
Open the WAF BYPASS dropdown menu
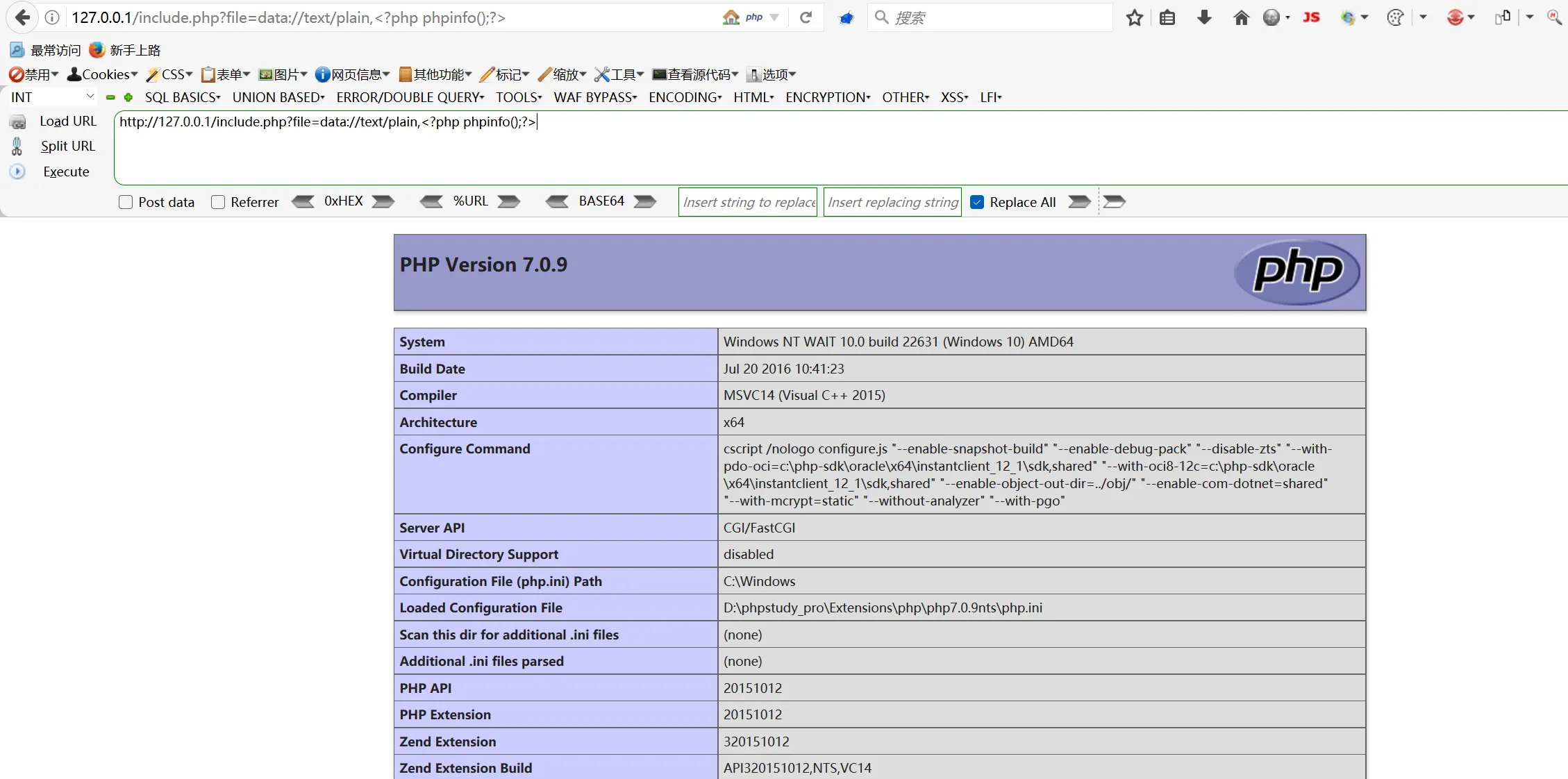pos(595,97)
